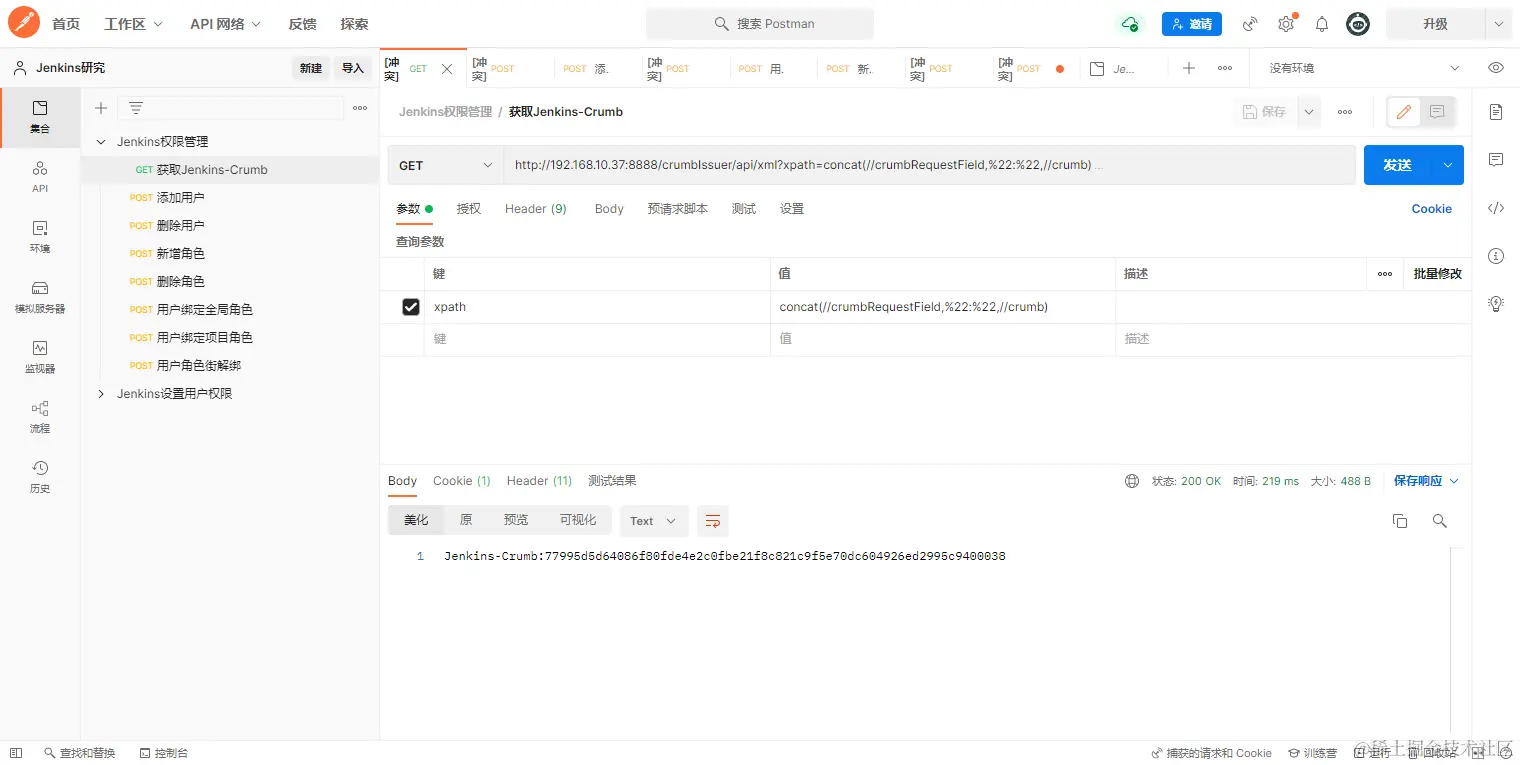Open 控制台 console in the status bar
Image resolution: width=1520 pixels, height=765 pixels.
tap(164, 753)
